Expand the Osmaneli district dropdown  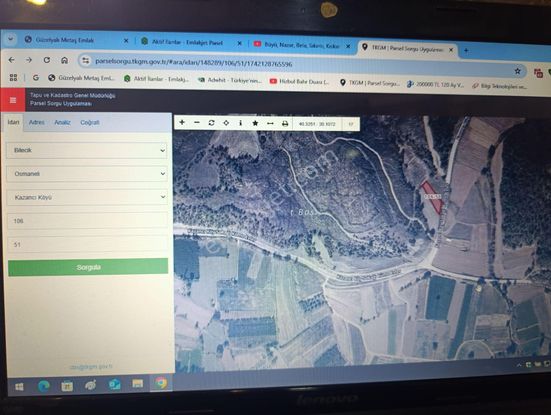tap(87, 174)
